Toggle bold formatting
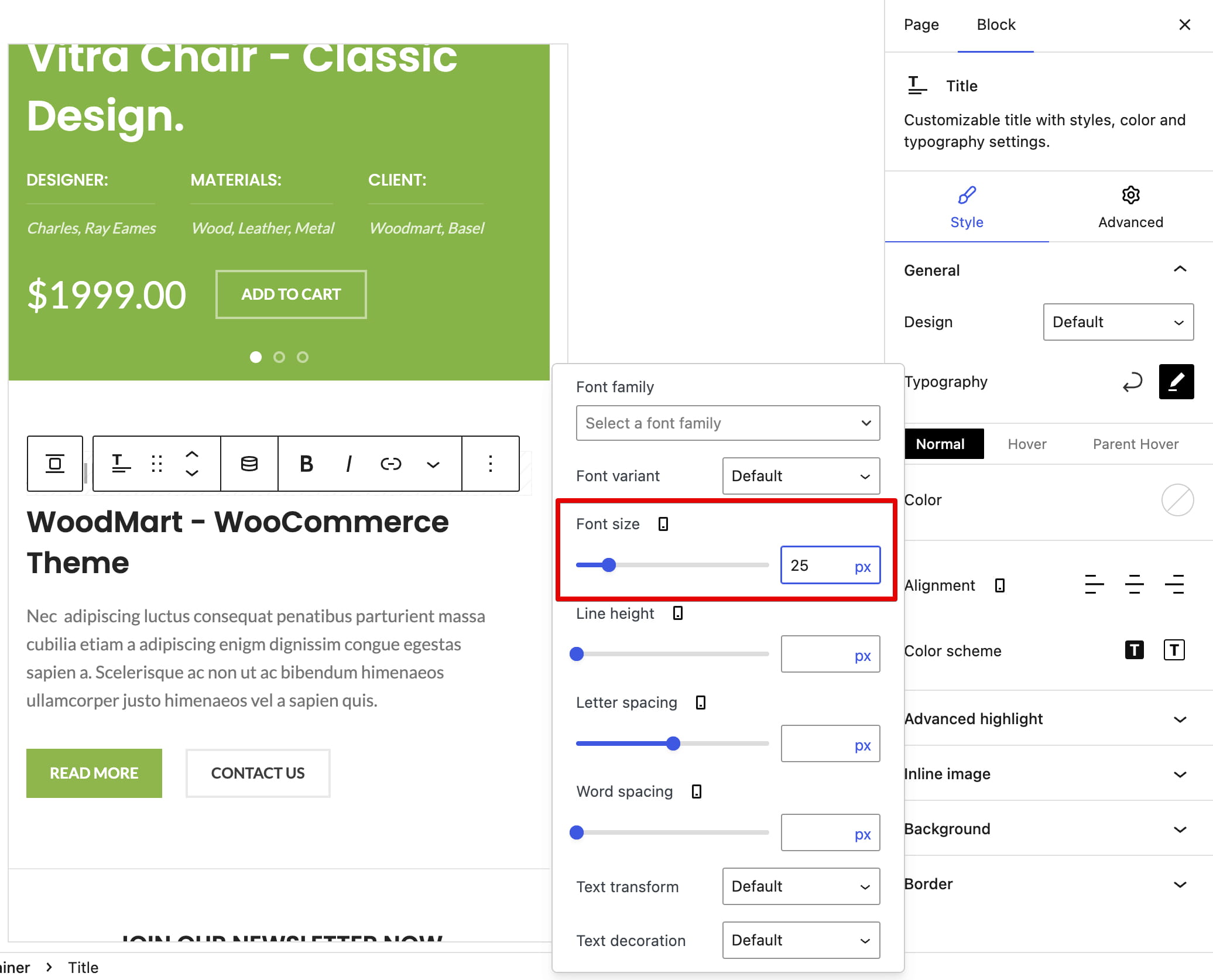 [306, 464]
